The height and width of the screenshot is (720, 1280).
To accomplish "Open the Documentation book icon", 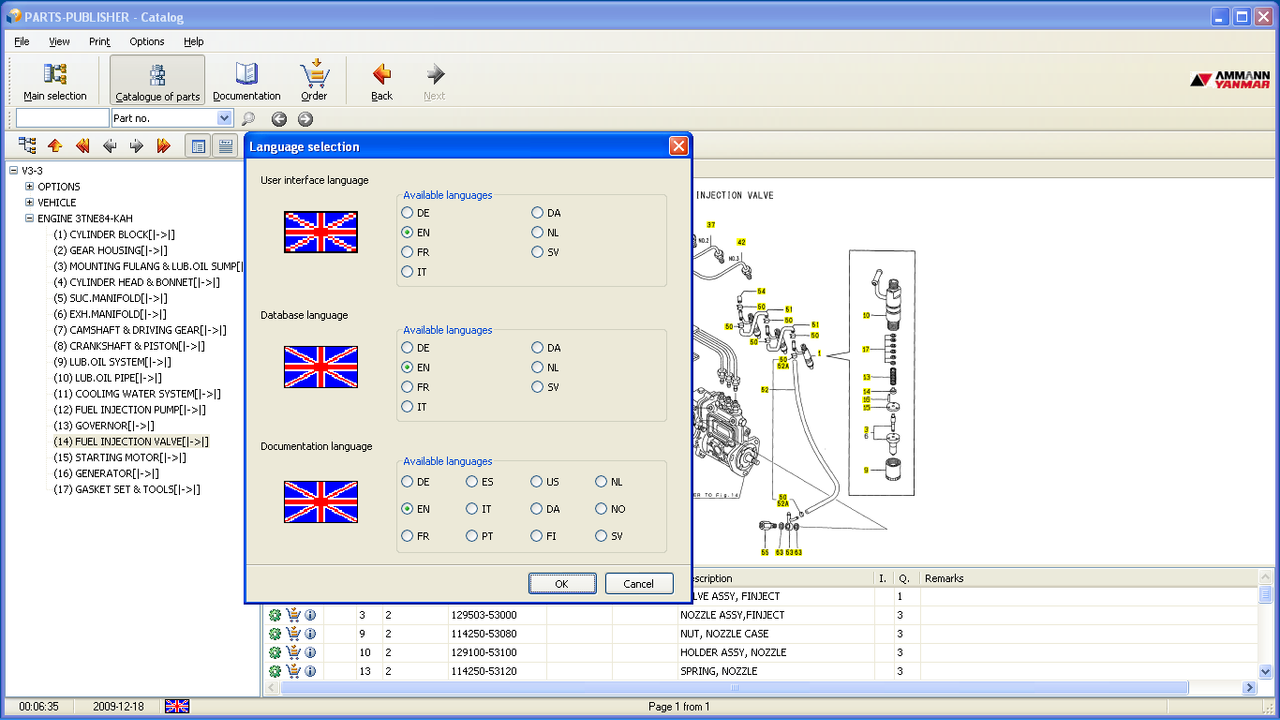I will (x=246, y=74).
